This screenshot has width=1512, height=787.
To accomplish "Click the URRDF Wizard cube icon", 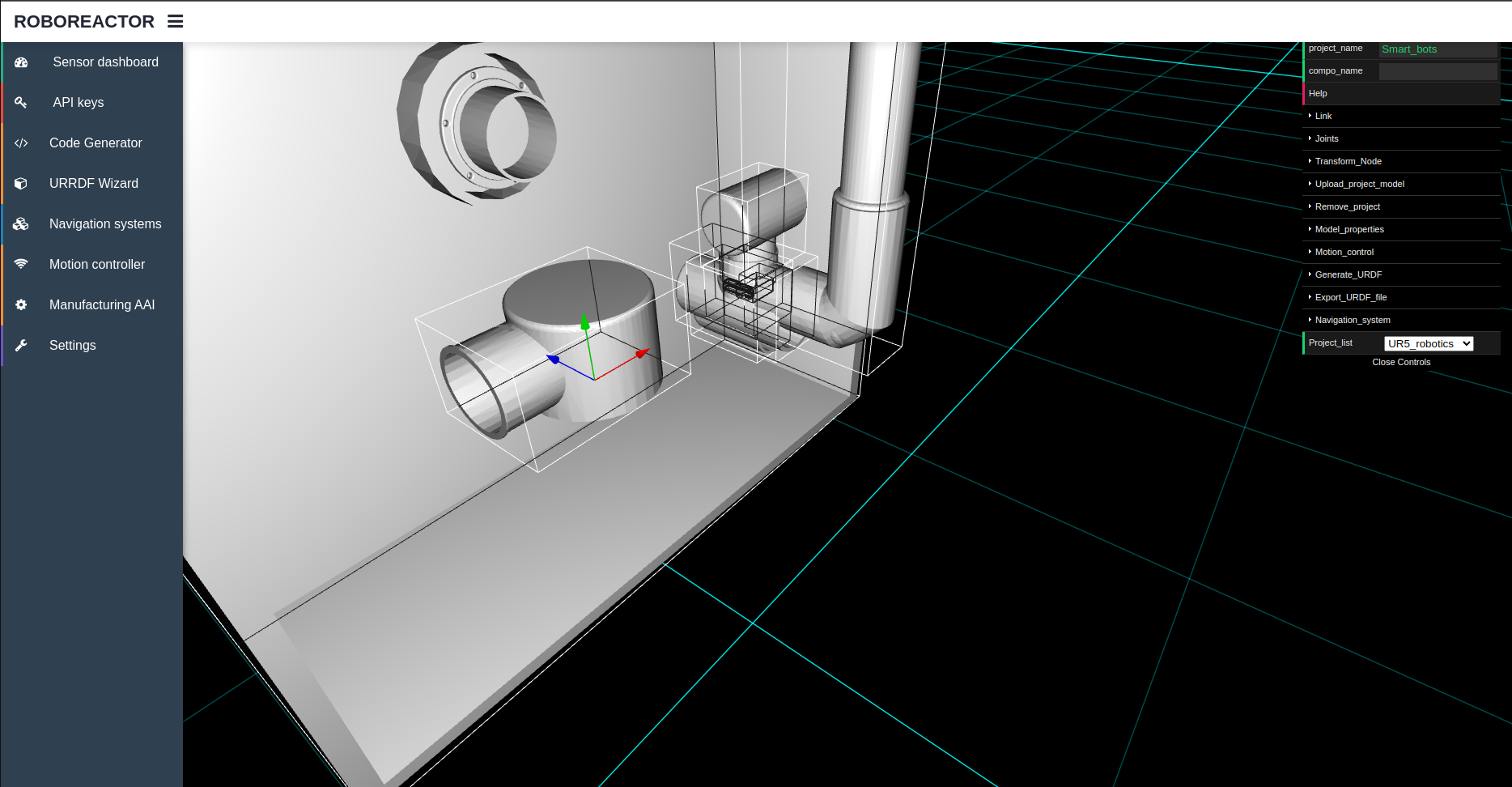I will (21, 184).
